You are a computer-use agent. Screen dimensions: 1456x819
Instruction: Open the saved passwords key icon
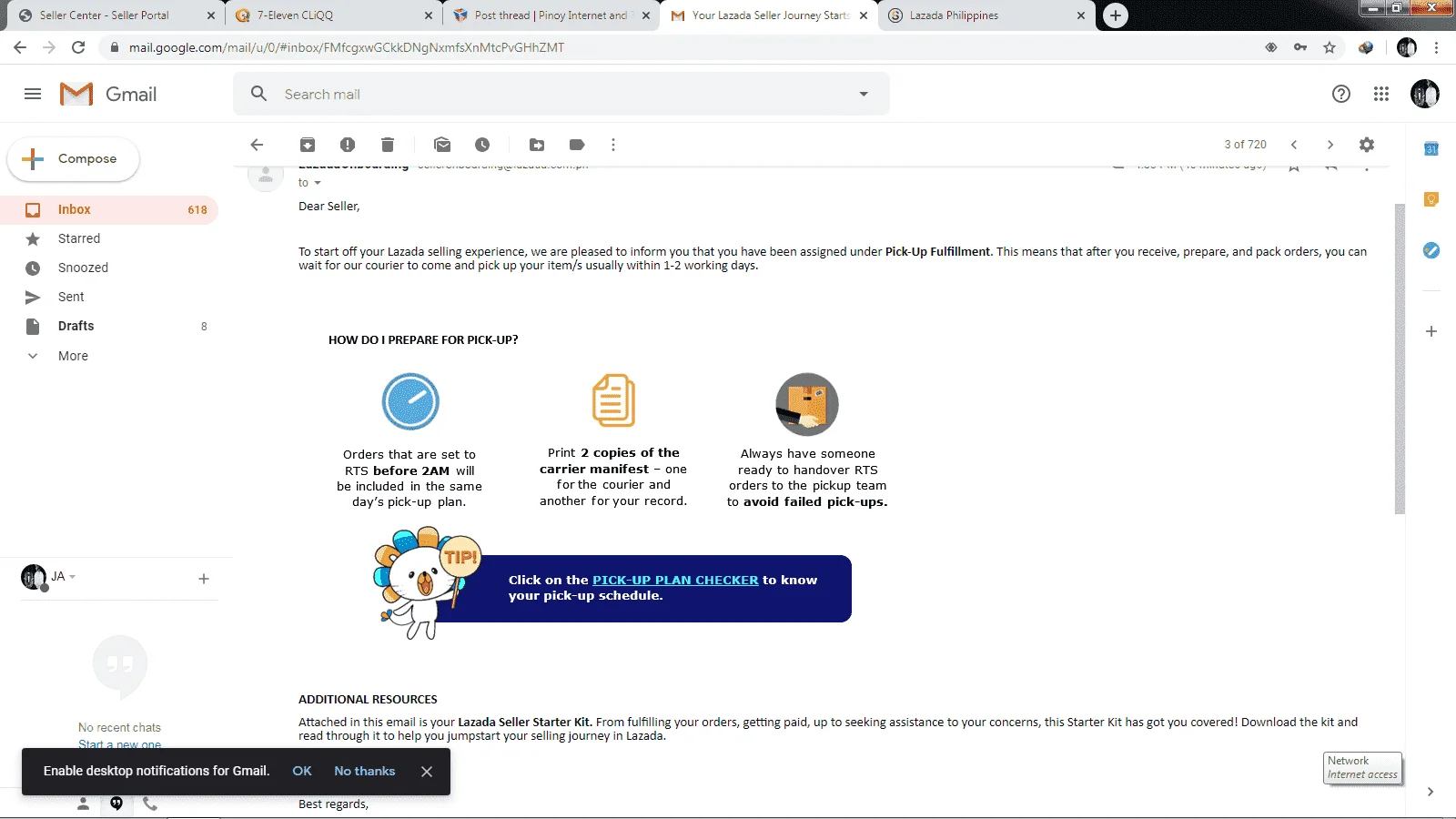click(x=1300, y=47)
